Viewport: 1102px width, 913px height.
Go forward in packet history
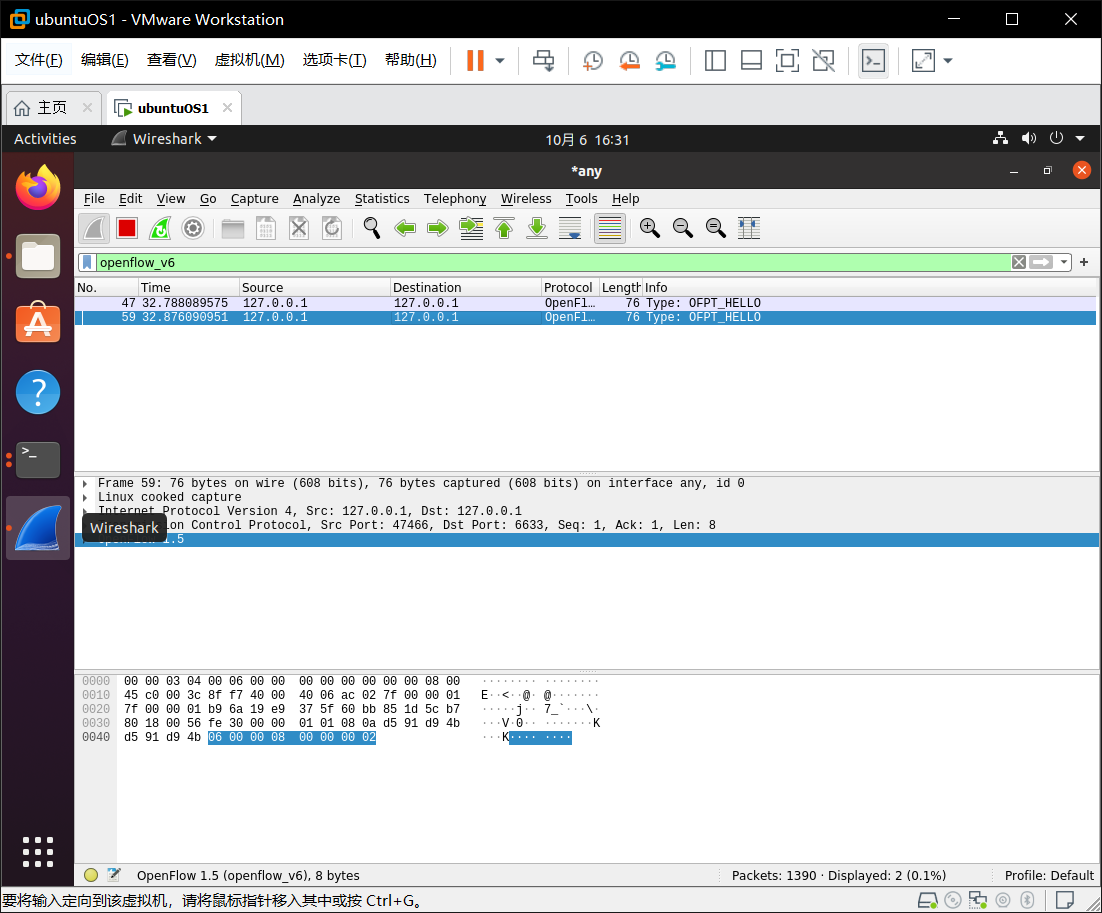(x=438, y=228)
